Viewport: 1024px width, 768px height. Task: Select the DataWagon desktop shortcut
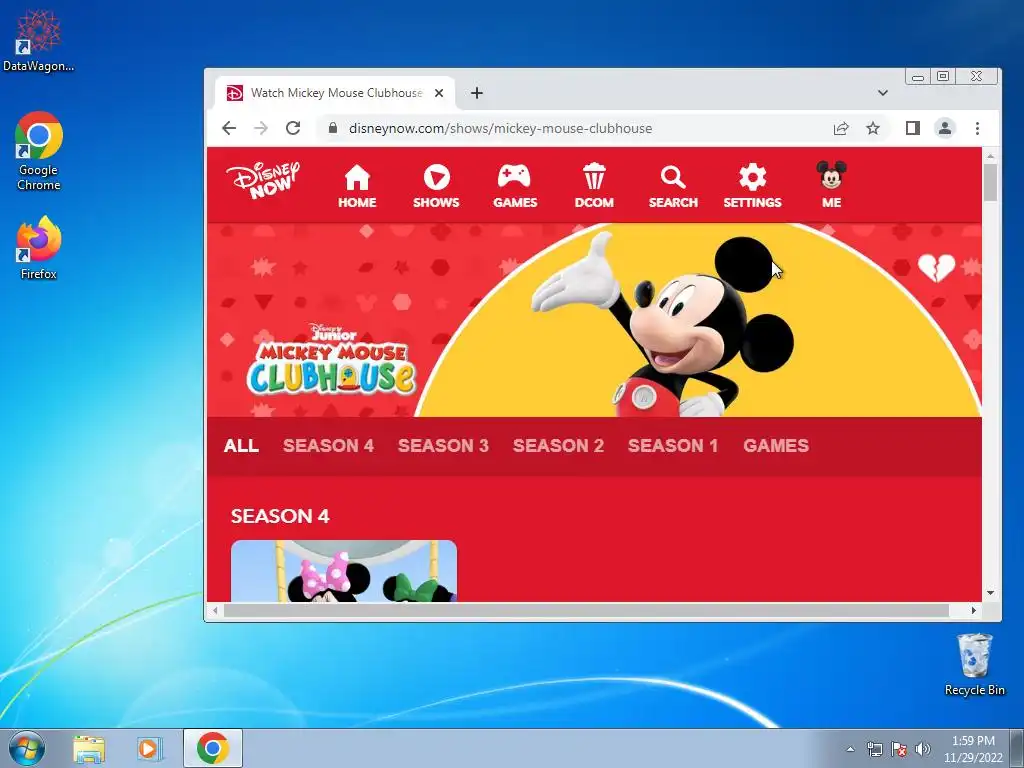[x=39, y=40]
